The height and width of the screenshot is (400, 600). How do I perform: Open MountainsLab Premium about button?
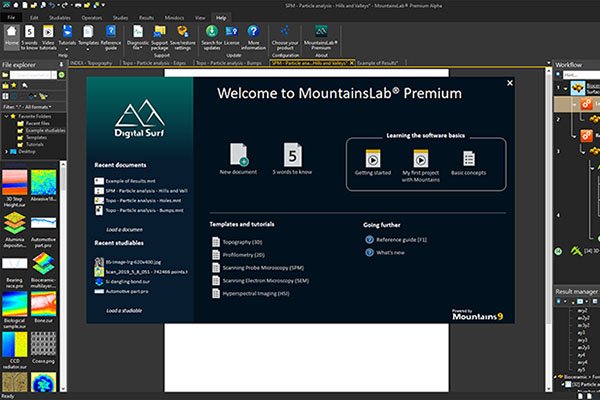pyautogui.click(x=321, y=37)
